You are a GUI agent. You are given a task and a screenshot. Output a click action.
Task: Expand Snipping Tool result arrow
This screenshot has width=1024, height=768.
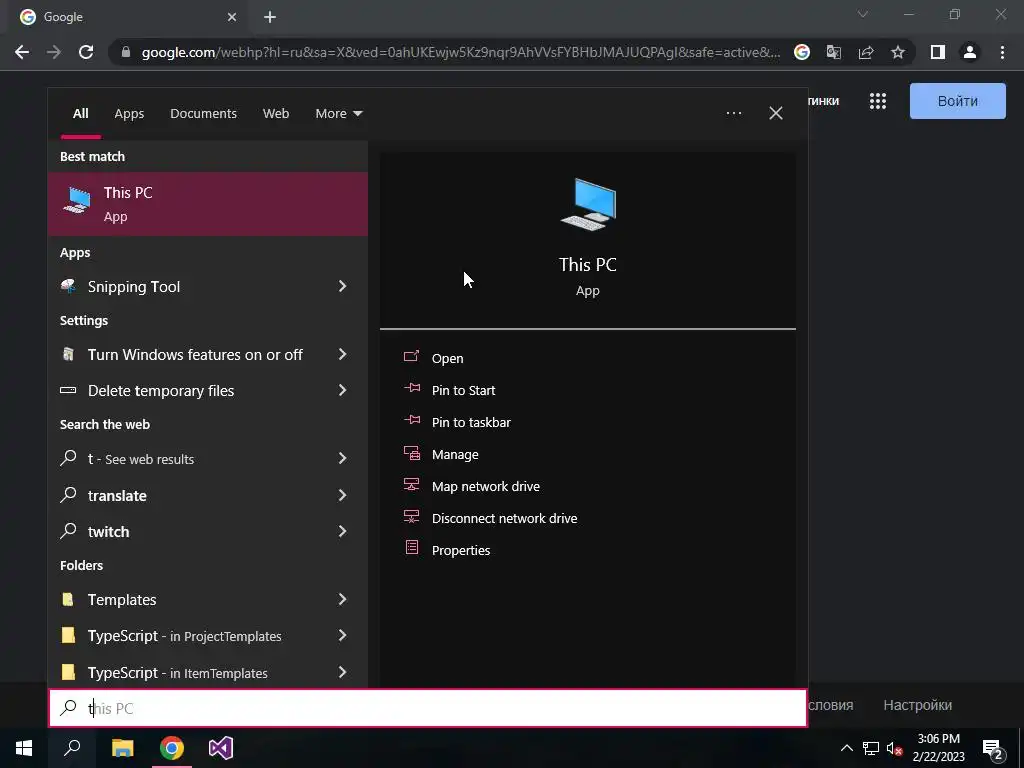[x=342, y=286]
